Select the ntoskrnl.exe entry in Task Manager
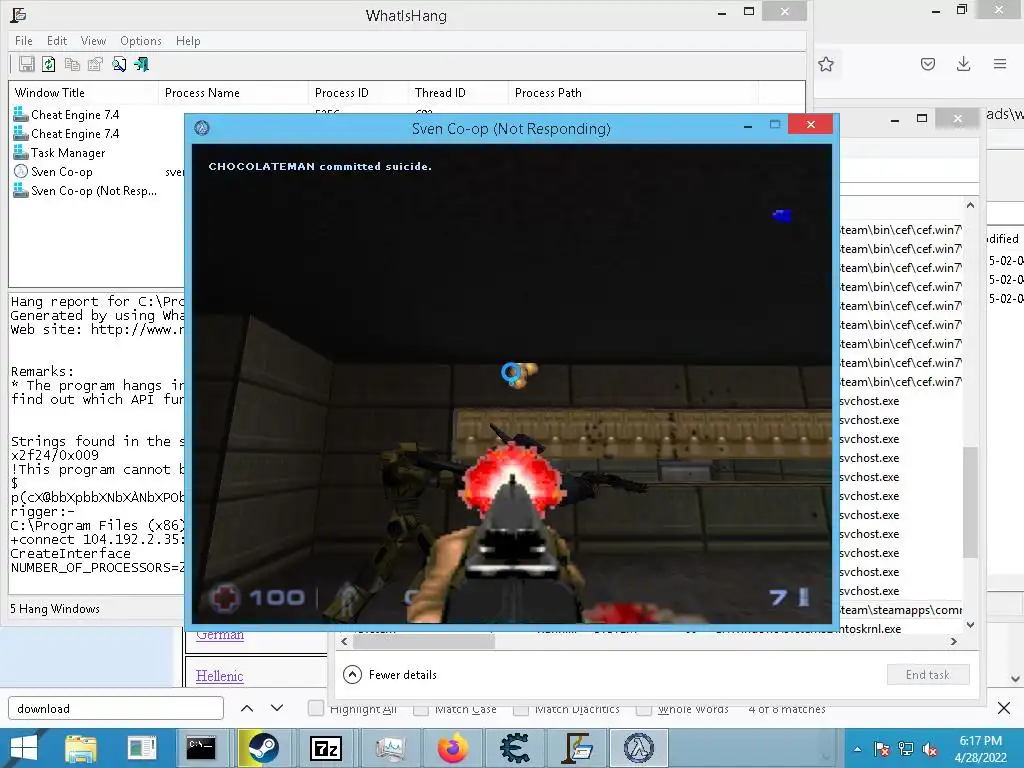 click(x=869, y=629)
